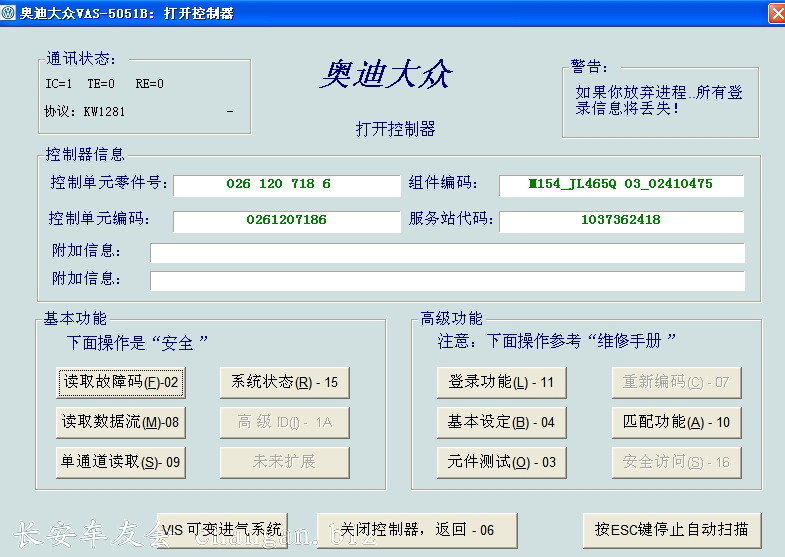Run 元件测试(O) - 03
The image size is (785, 557).
[x=502, y=462]
